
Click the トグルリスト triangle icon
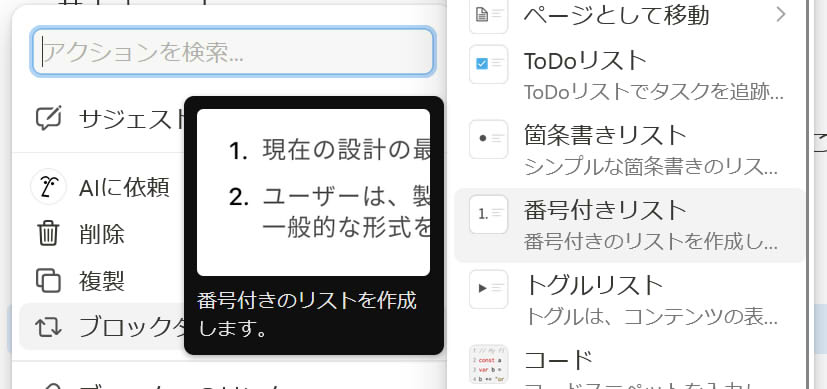pos(488,289)
